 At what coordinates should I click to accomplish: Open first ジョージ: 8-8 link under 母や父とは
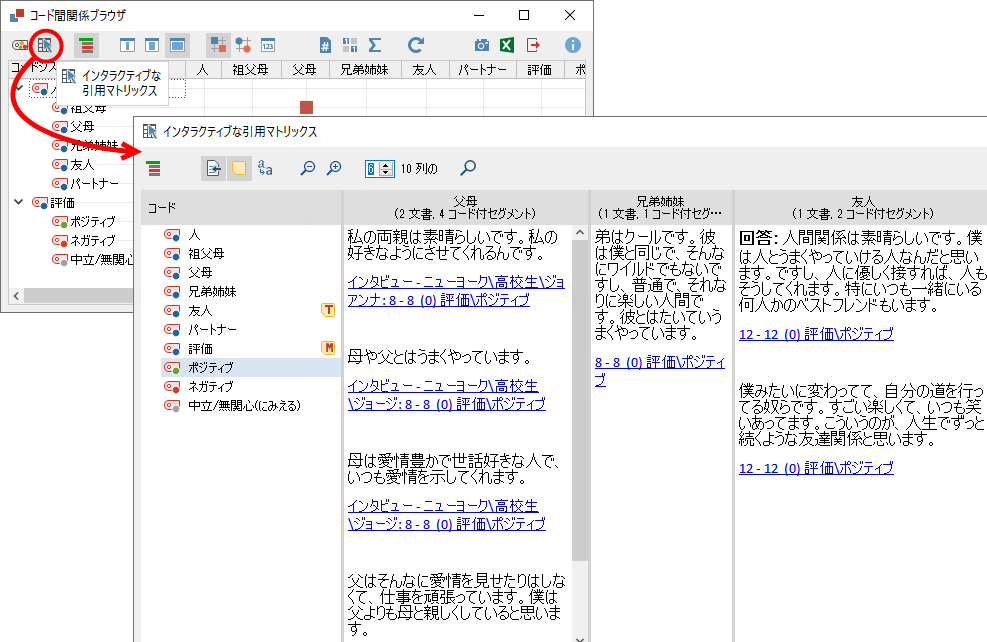446,395
